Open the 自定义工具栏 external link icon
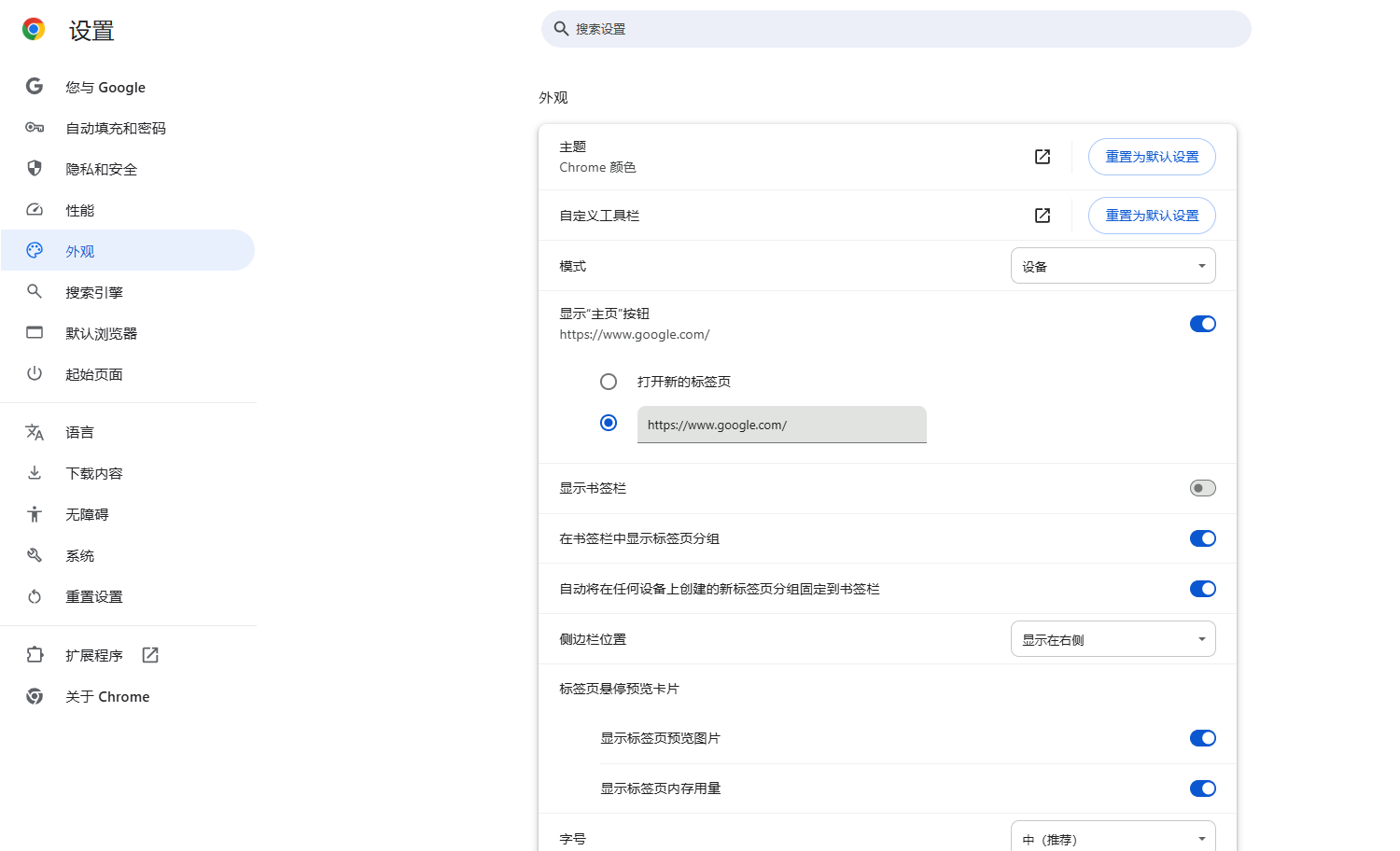This screenshot has height=851, width=1400. (x=1043, y=216)
